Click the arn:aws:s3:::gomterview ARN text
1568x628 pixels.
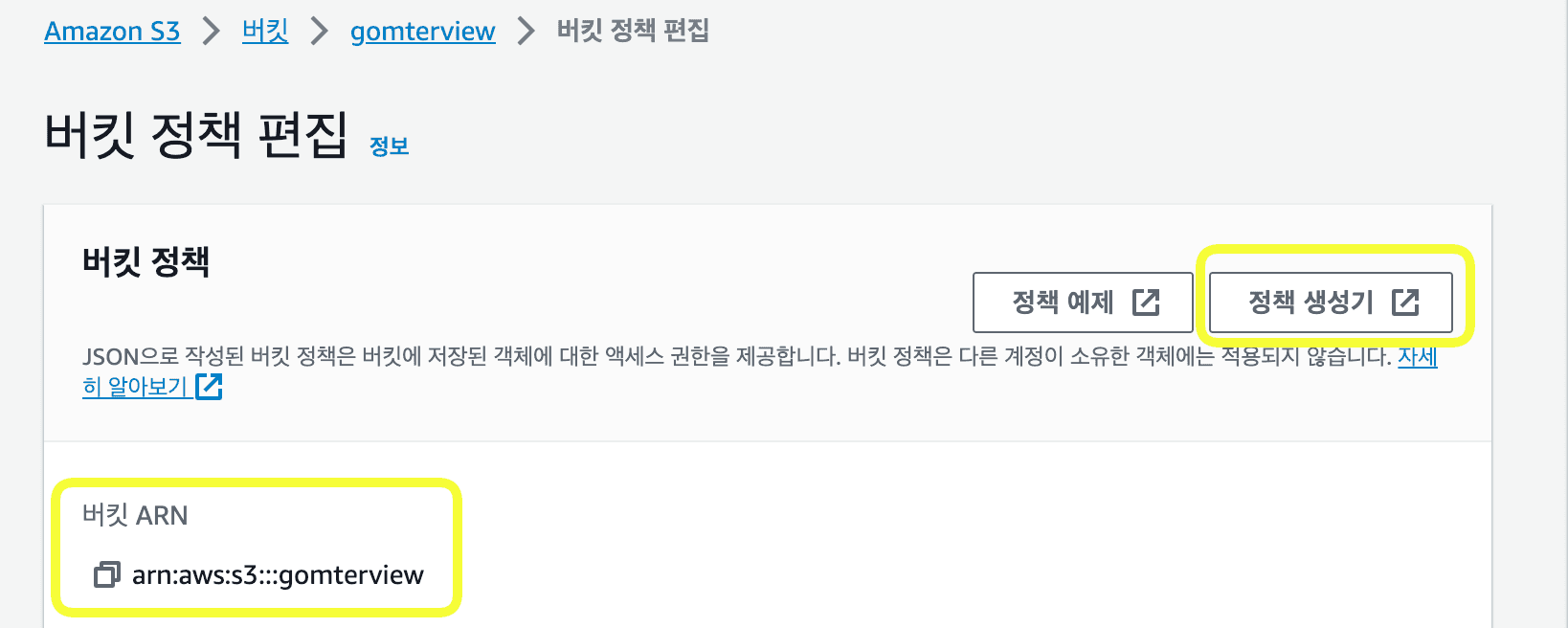coord(278,574)
